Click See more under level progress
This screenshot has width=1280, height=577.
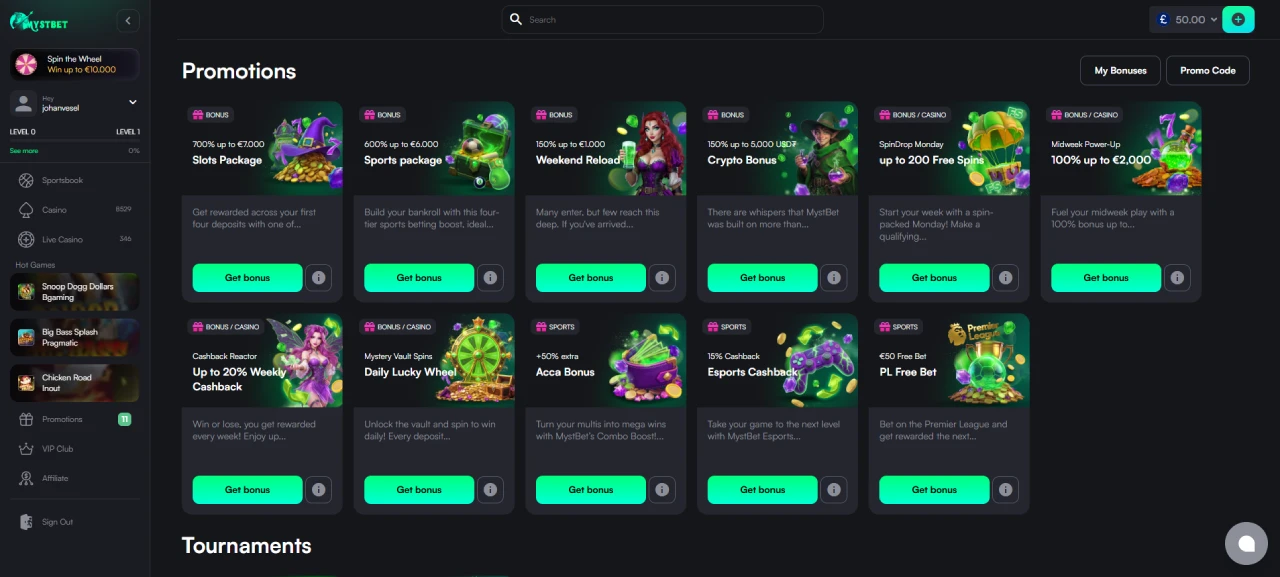pyautogui.click(x=24, y=151)
